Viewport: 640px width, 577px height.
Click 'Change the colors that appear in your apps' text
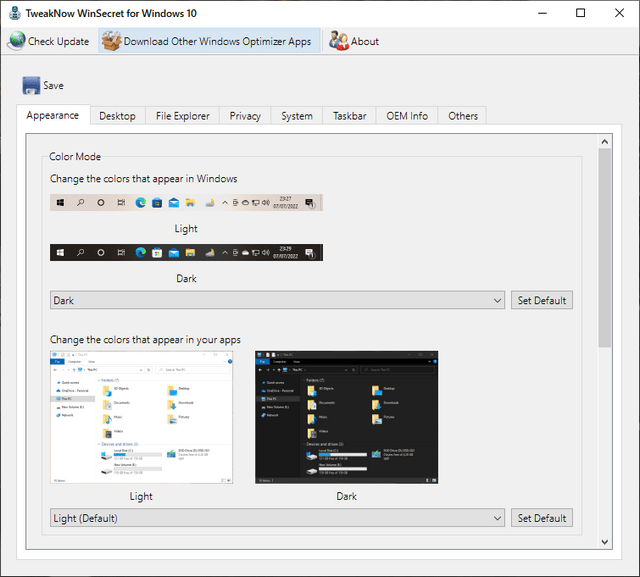[x=145, y=340]
